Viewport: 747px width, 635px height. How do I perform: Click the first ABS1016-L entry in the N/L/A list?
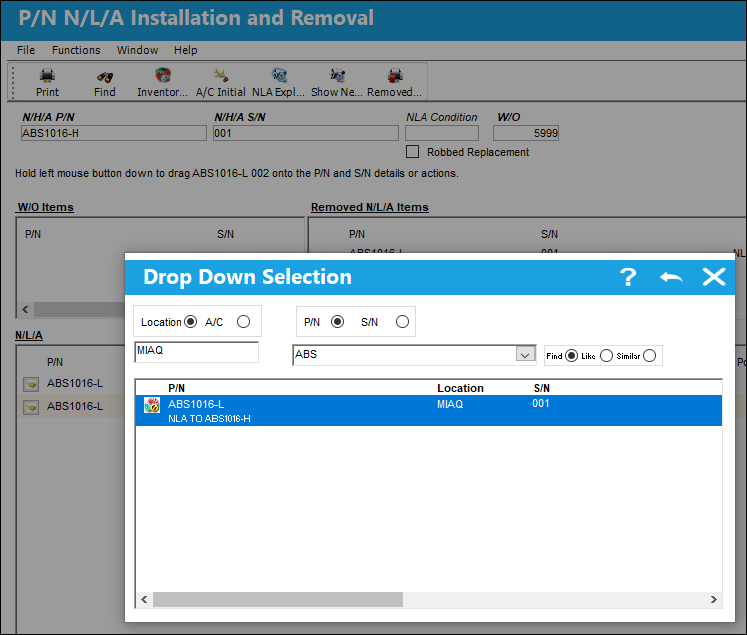click(x=75, y=383)
